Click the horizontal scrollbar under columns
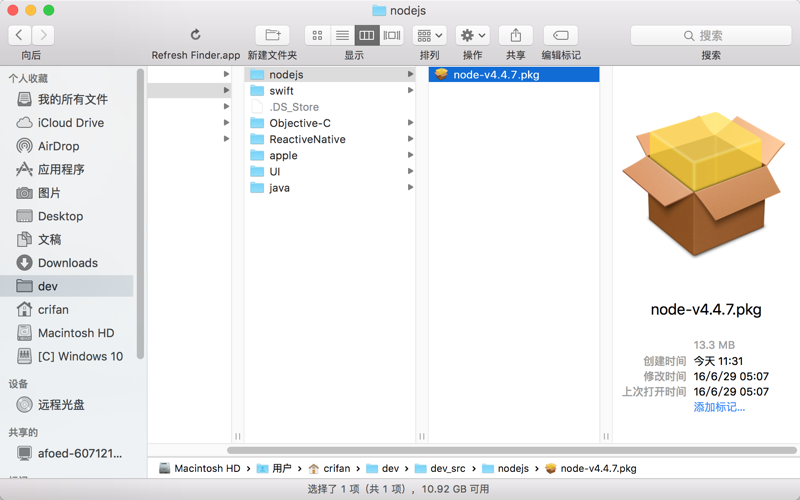 (512, 451)
